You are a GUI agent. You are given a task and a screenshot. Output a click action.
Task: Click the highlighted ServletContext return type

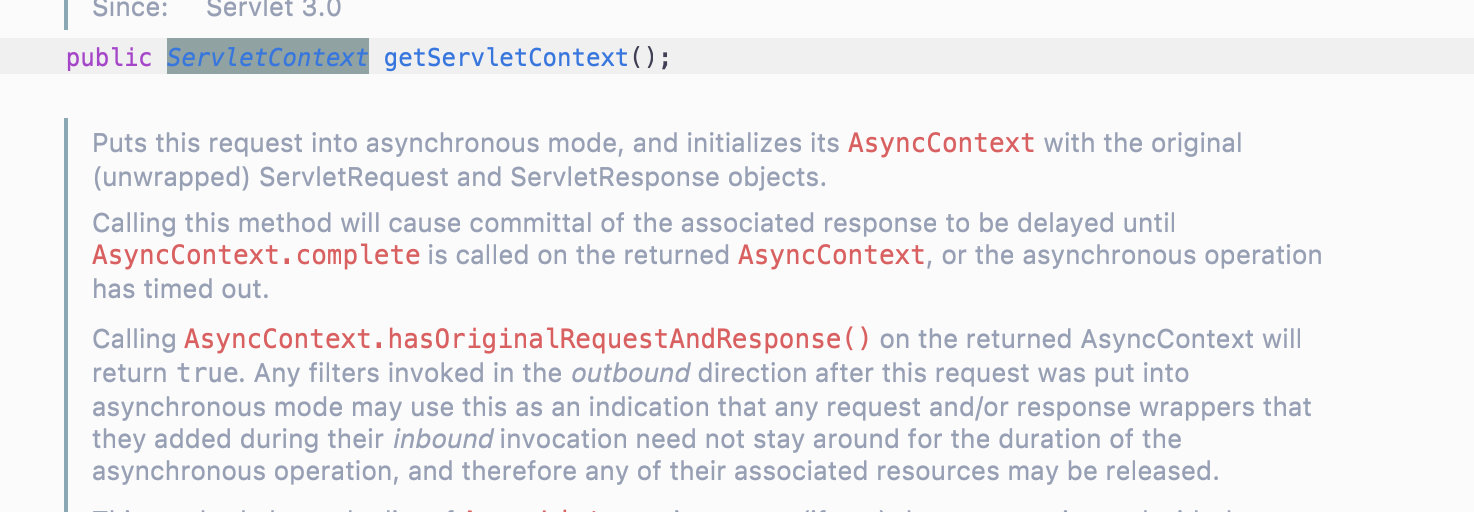[x=268, y=57]
